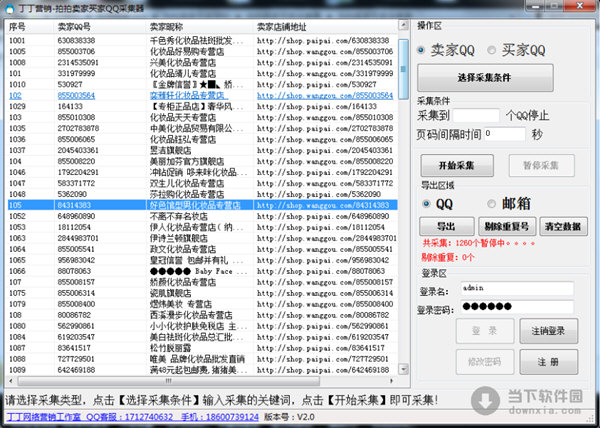Screen dimensions: 600x428
Task: Select the seller 伊诗兰顿旗舰店
Action: tap(178, 239)
